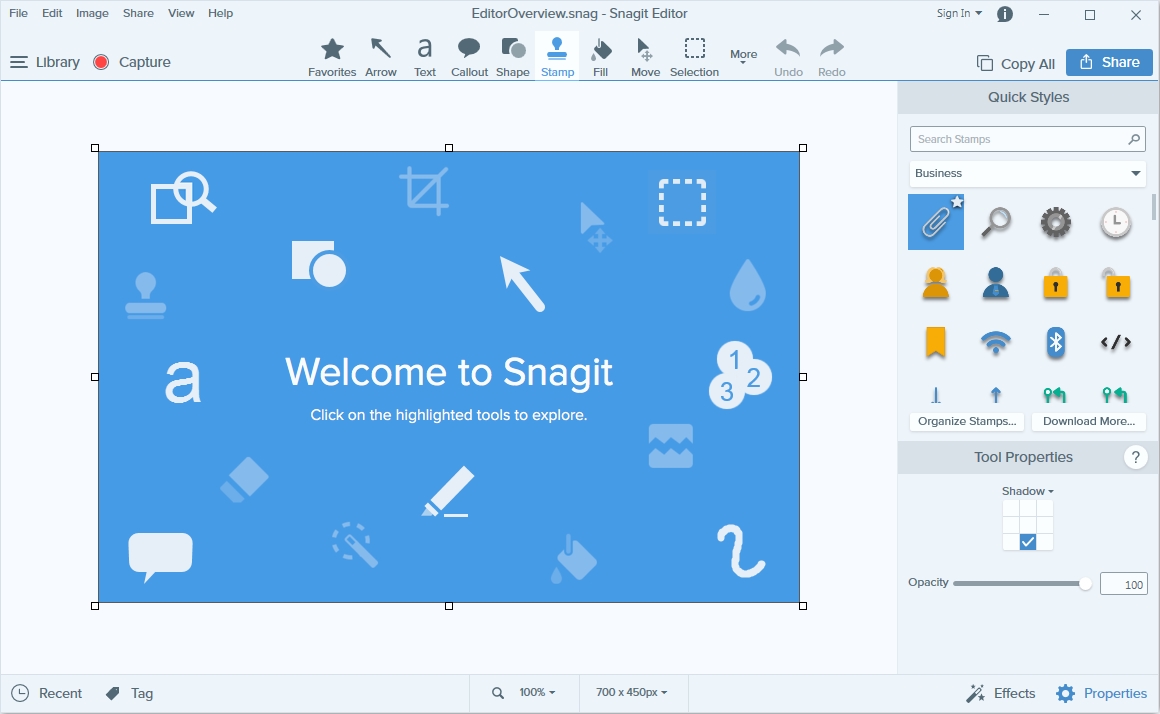The height and width of the screenshot is (714, 1160).
Task: Choose the Bluetooth stamp
Action: coord(1055,342)
